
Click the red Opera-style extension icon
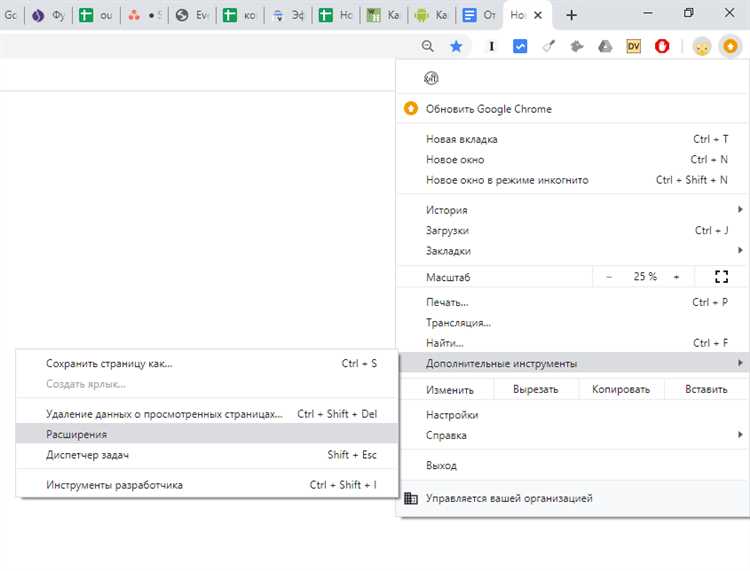(x=662, y=46)
